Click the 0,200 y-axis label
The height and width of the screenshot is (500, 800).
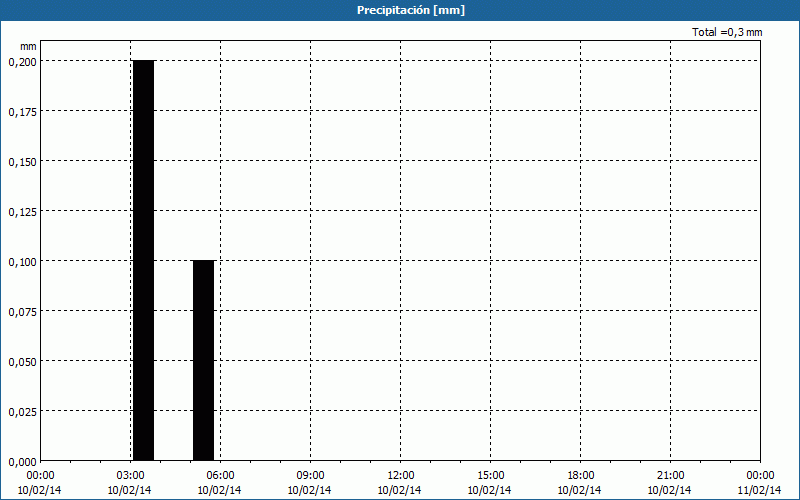tap(23, 62)
